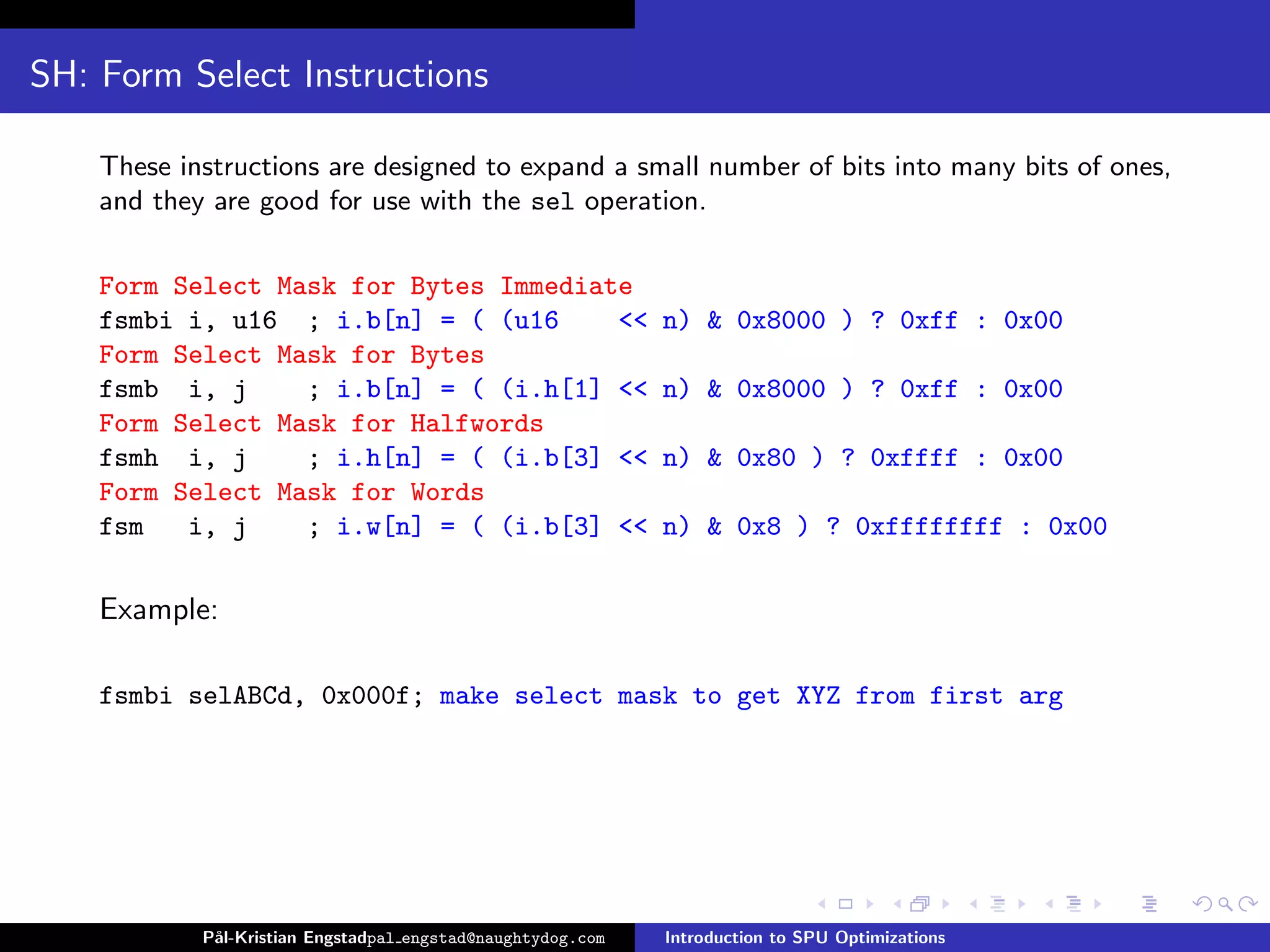The image size is (1270, 952).
Task: Click the i.w[n] expression in fsm line
Action: click(x=380, y=527)
